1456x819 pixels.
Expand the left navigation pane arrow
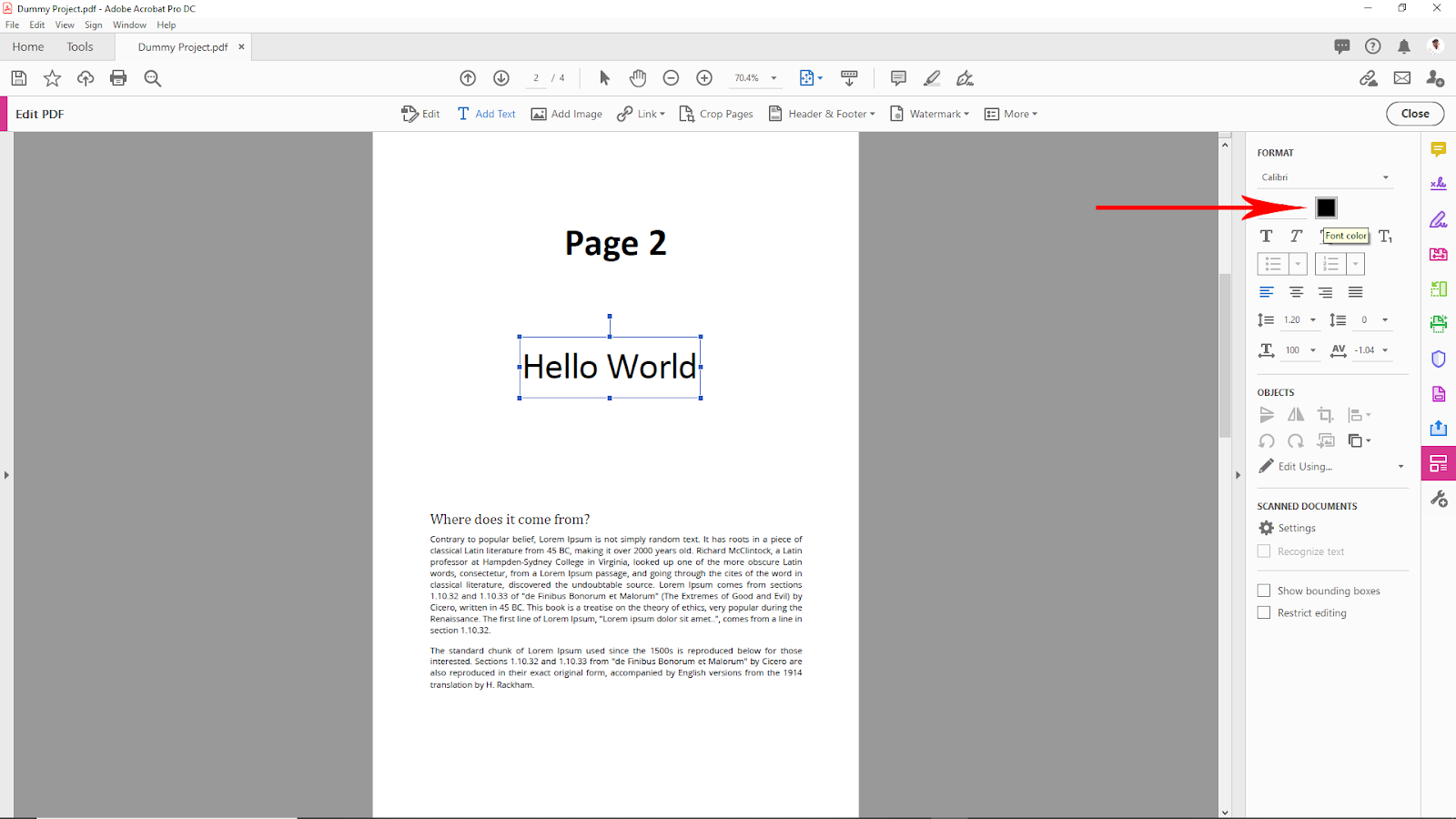coord(6,475)
